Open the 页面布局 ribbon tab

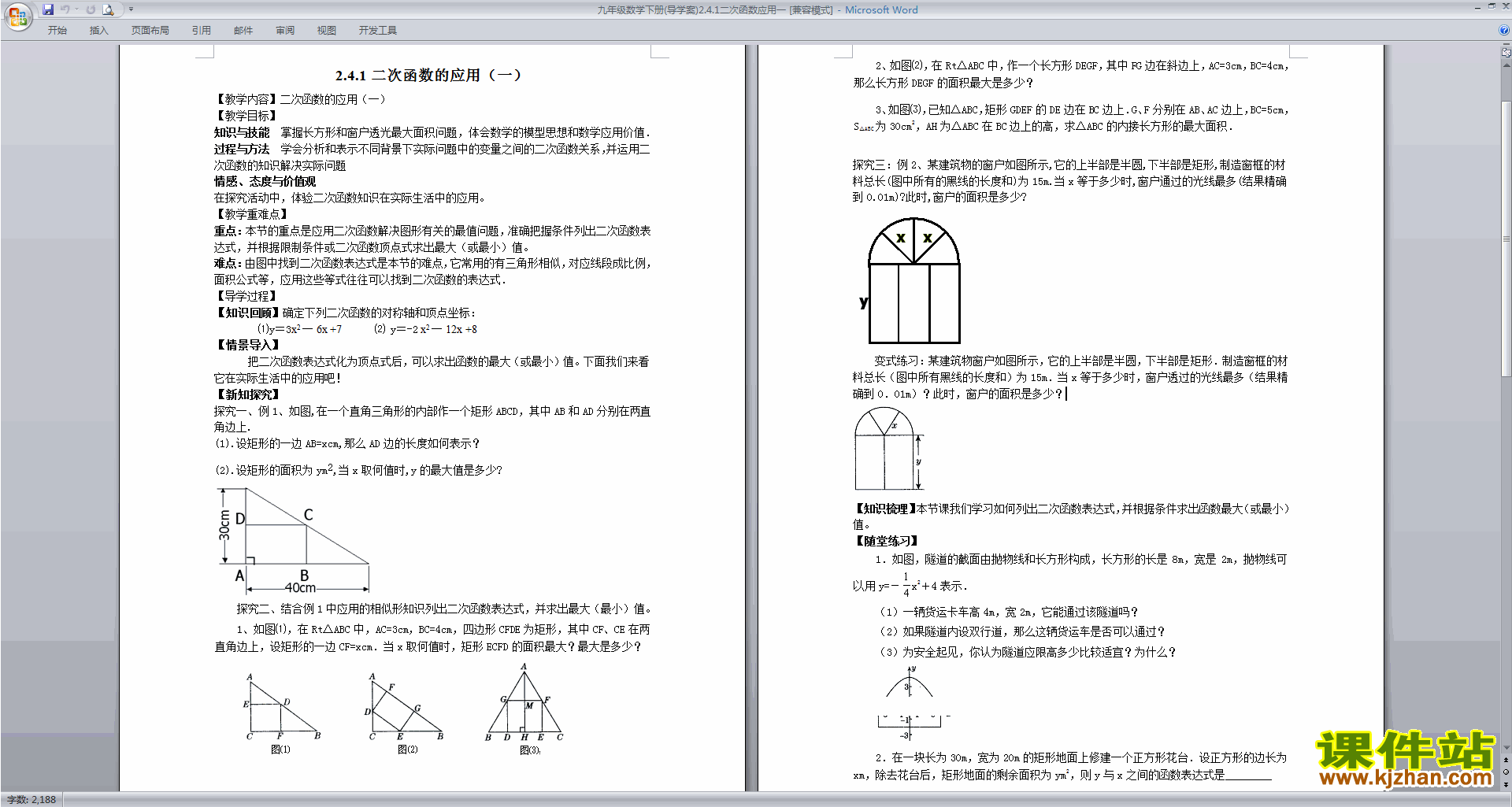point(150,30)
